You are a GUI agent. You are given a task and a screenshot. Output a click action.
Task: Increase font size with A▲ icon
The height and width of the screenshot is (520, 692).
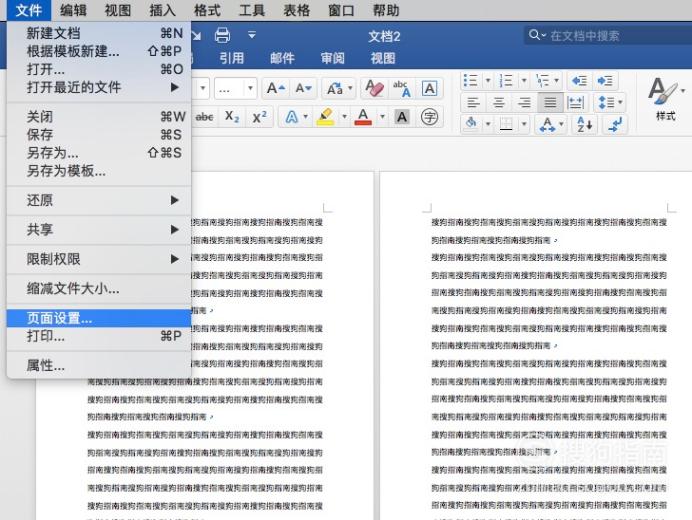[276, 88]
